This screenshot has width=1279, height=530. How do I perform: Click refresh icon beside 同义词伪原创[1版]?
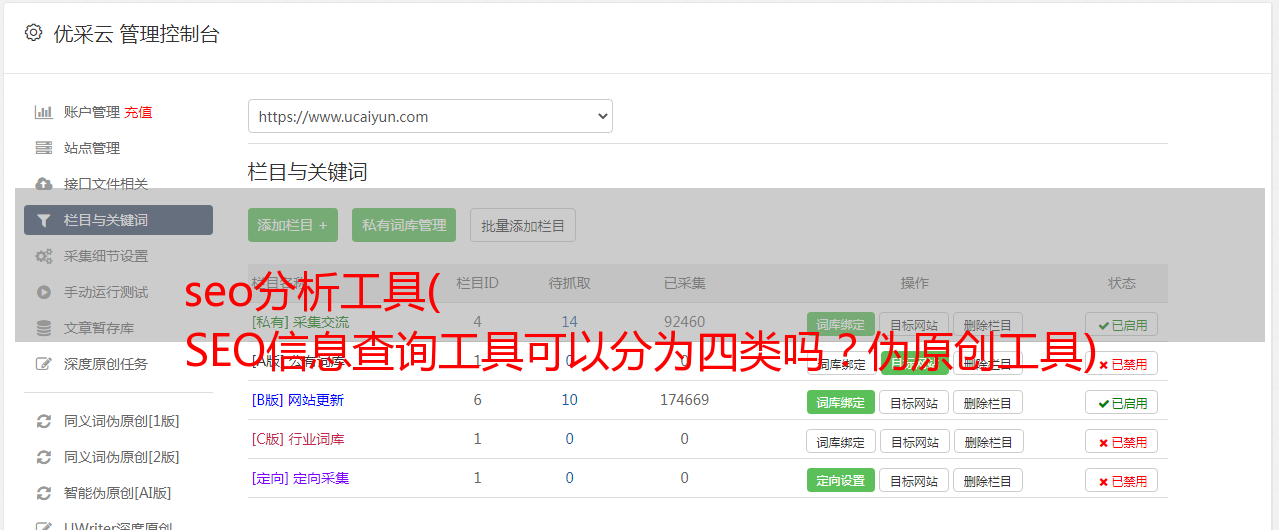click(44, 421)
